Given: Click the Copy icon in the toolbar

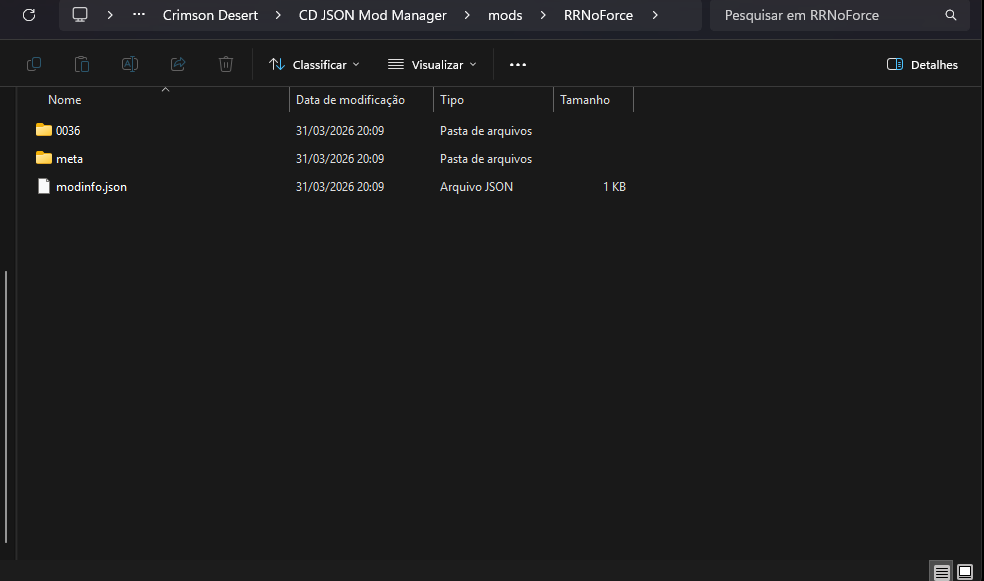Looking at the screenshot, I should [x=34, y=64].
